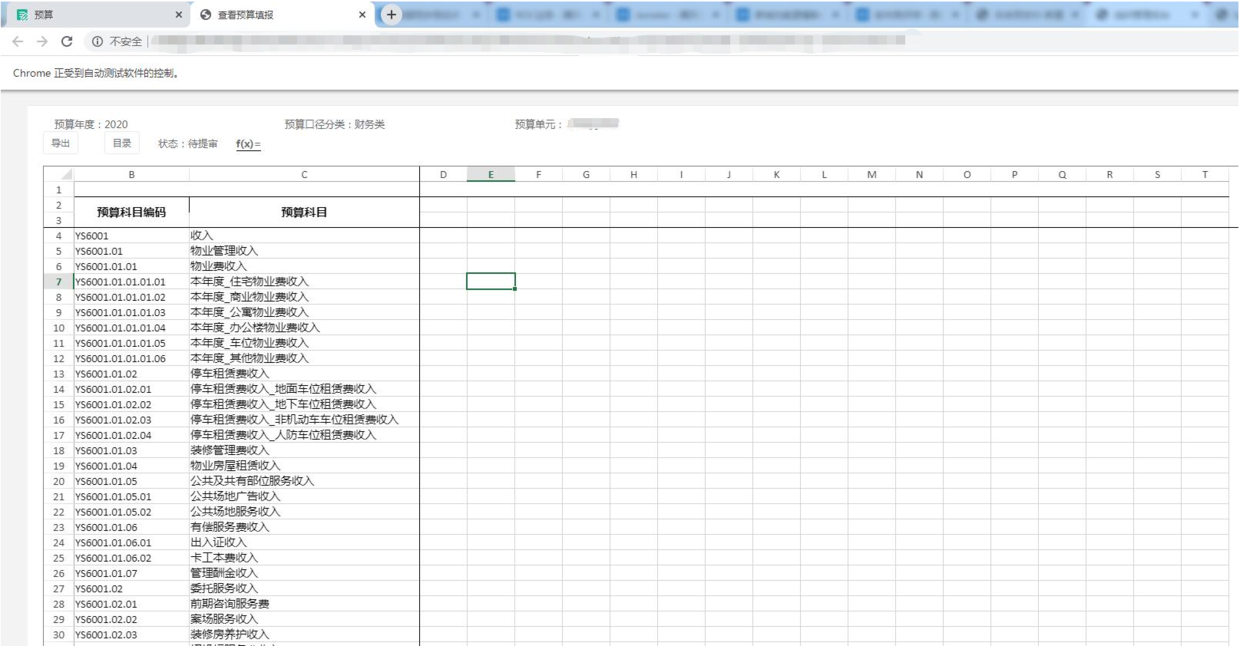Click the 物业房屋租赁收入 cell
The width and height of the screenshot is (1240, 646).
tap(304, 466)
